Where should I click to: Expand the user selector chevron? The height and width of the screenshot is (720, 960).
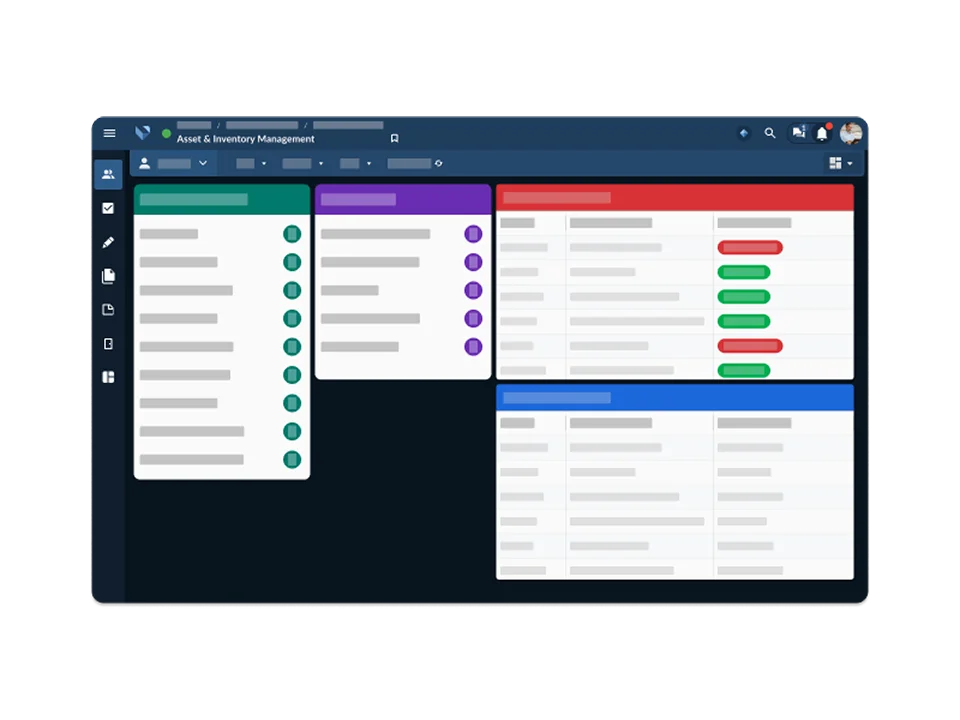(x=203, y=163)
